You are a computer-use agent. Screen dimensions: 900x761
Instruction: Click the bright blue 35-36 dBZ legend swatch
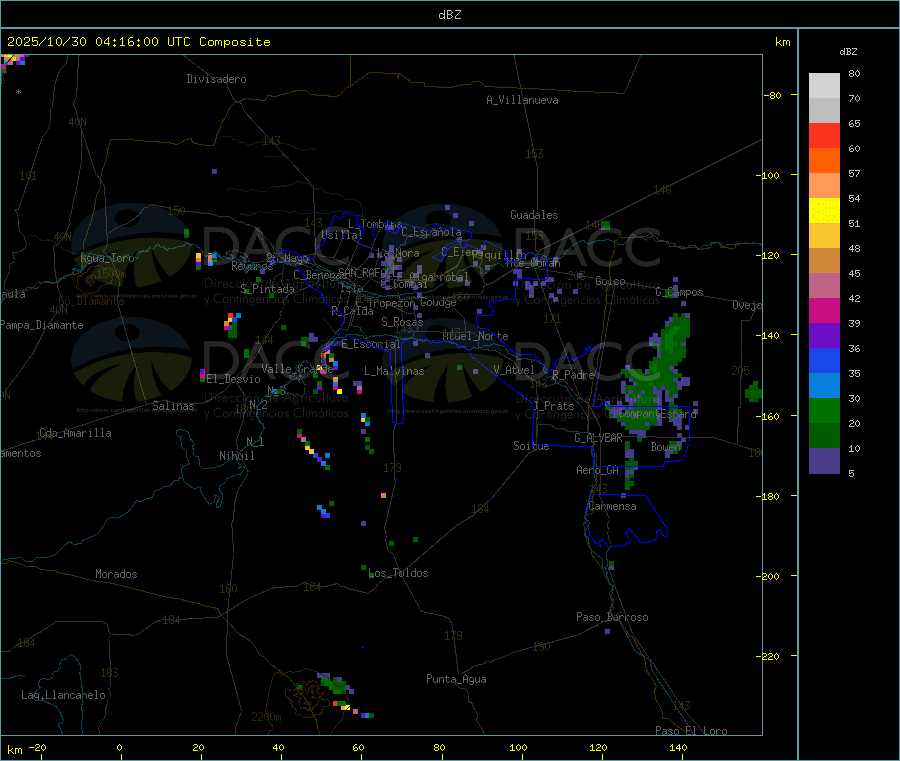point(824,360)
